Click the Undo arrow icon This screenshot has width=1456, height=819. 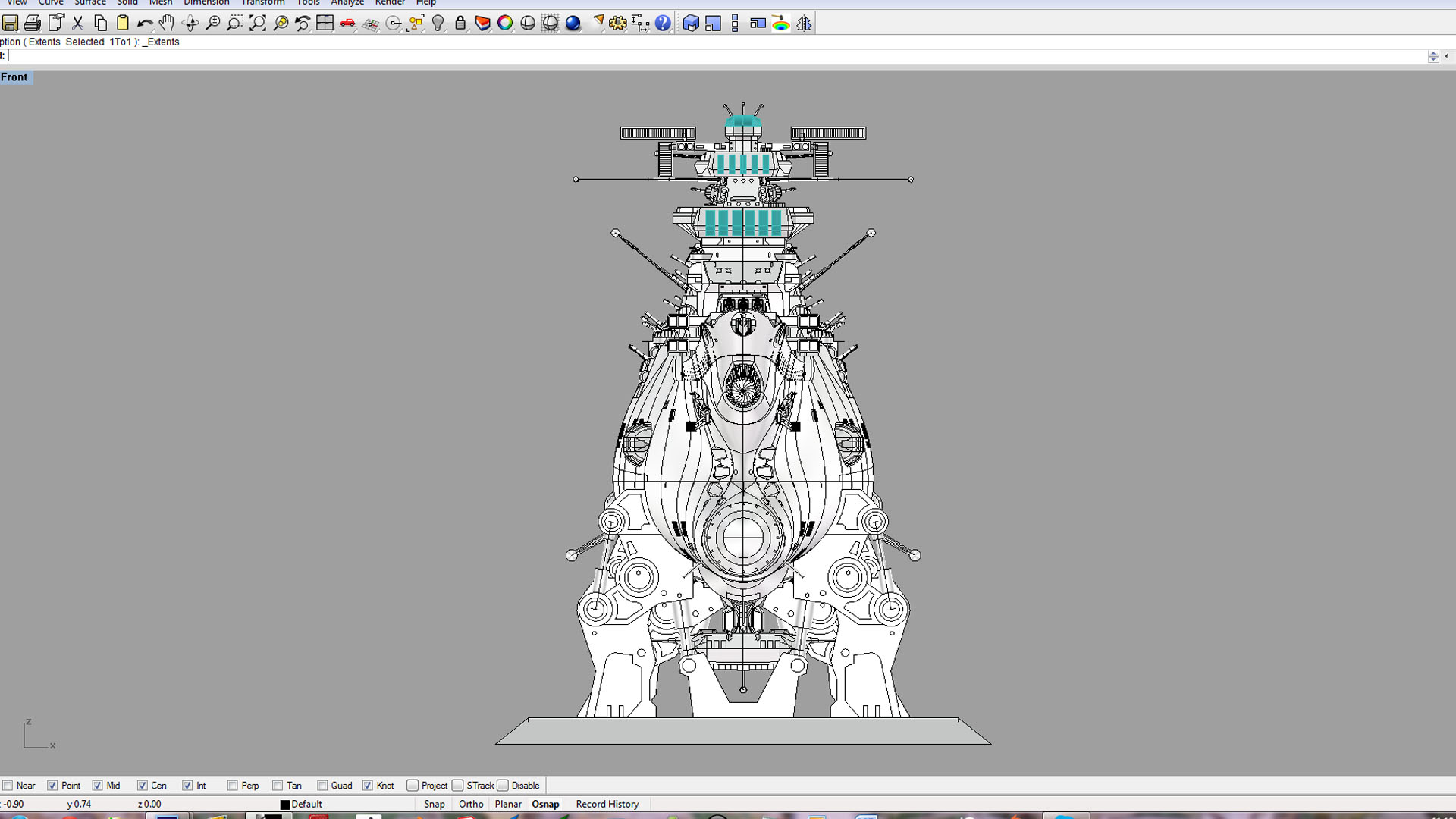[145, 24]
